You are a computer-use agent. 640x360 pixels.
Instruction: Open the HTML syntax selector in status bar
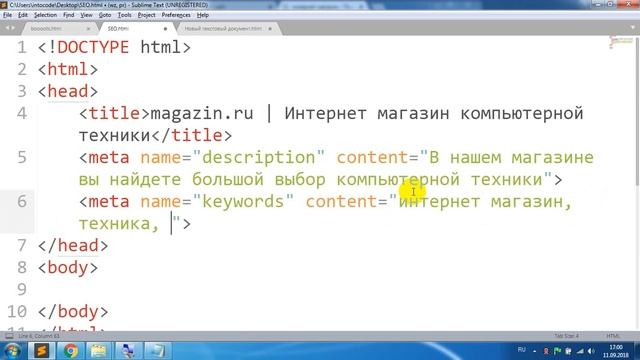pyautogui.click(x=613, y=336)
